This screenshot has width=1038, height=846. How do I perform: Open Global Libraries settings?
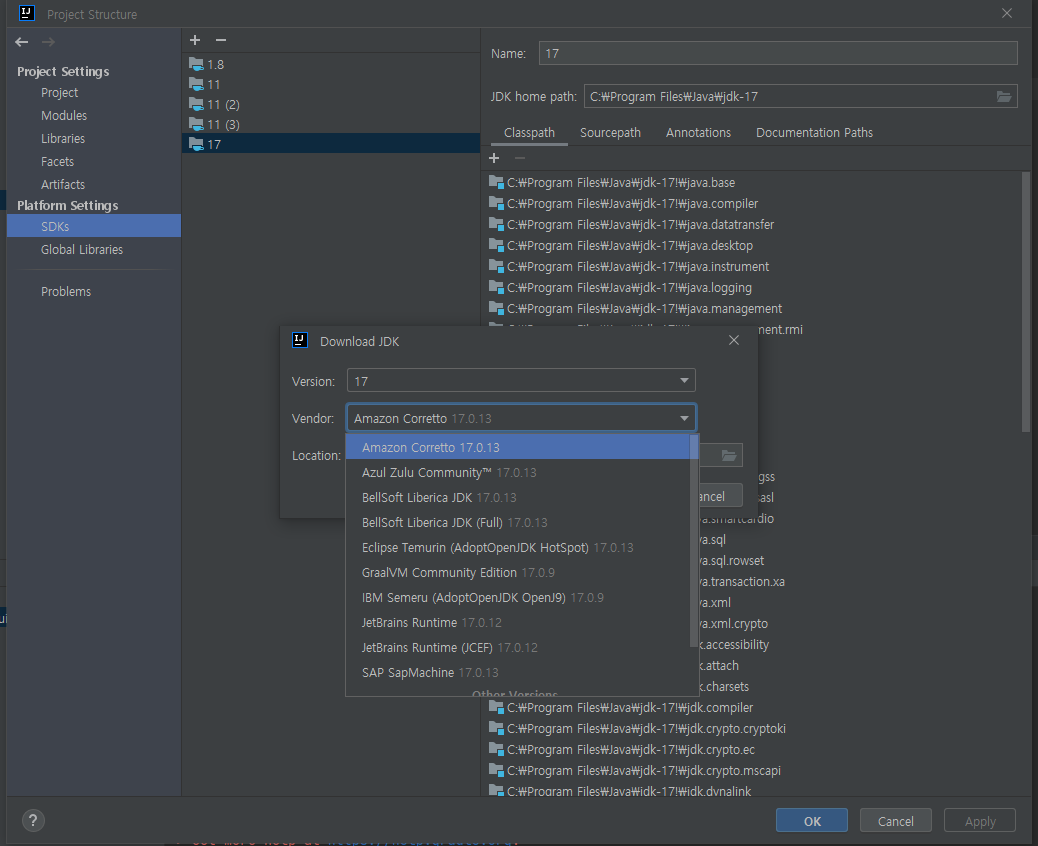[93, 250]
